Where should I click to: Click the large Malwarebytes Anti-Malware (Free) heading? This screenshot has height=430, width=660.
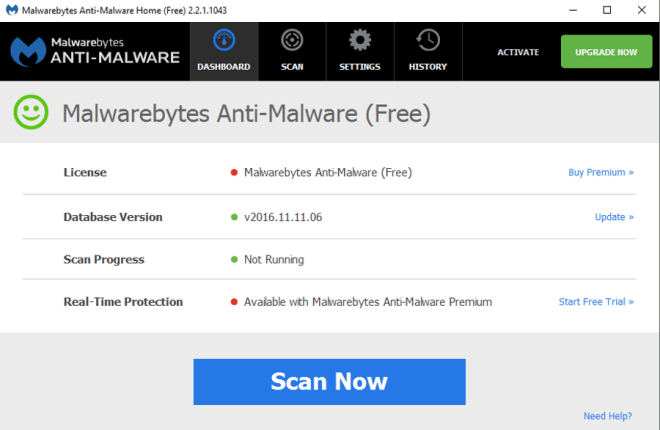[x=247, y=114]
